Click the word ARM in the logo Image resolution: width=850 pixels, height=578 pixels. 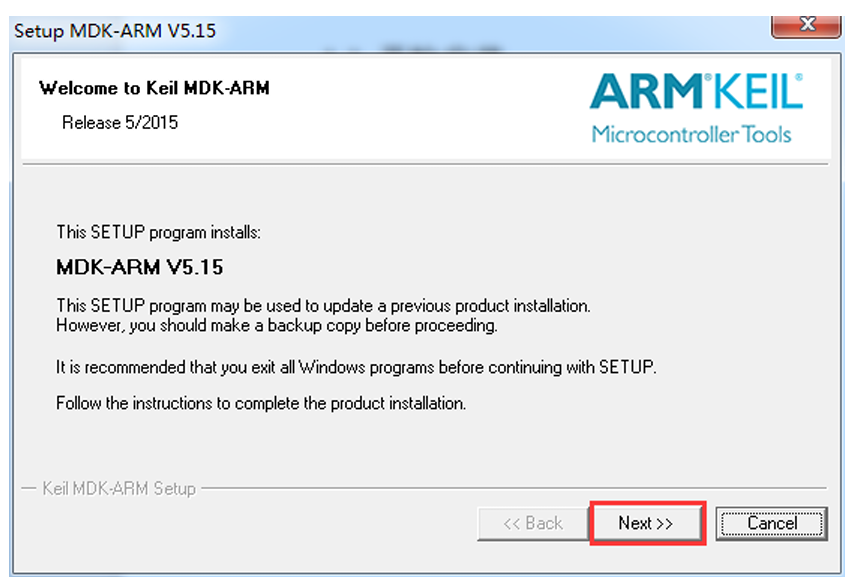coord(646,93)
